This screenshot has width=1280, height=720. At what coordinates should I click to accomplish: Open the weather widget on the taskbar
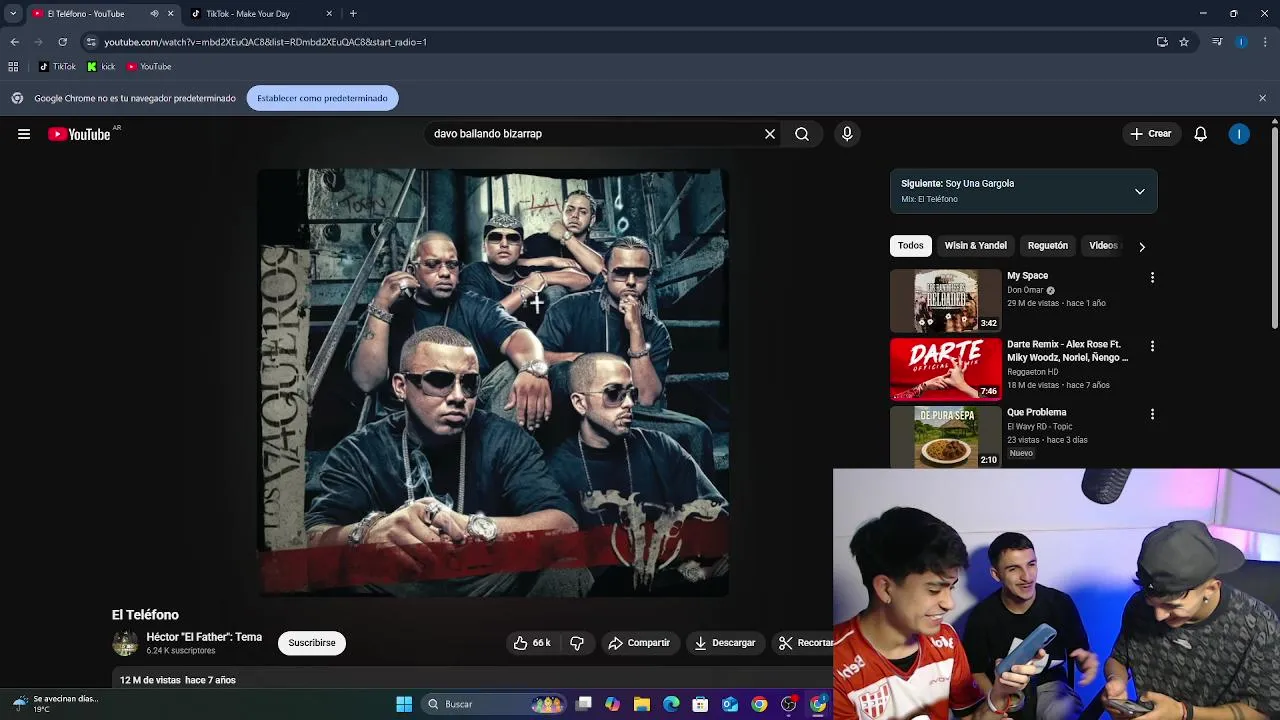(x=55, y=704)
